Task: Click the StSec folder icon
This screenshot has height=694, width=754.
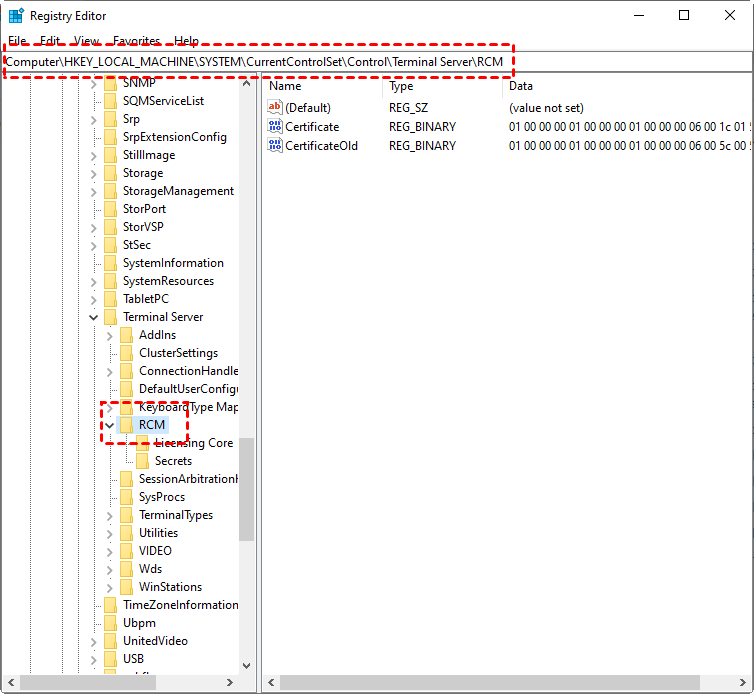Action: [111, 245]
